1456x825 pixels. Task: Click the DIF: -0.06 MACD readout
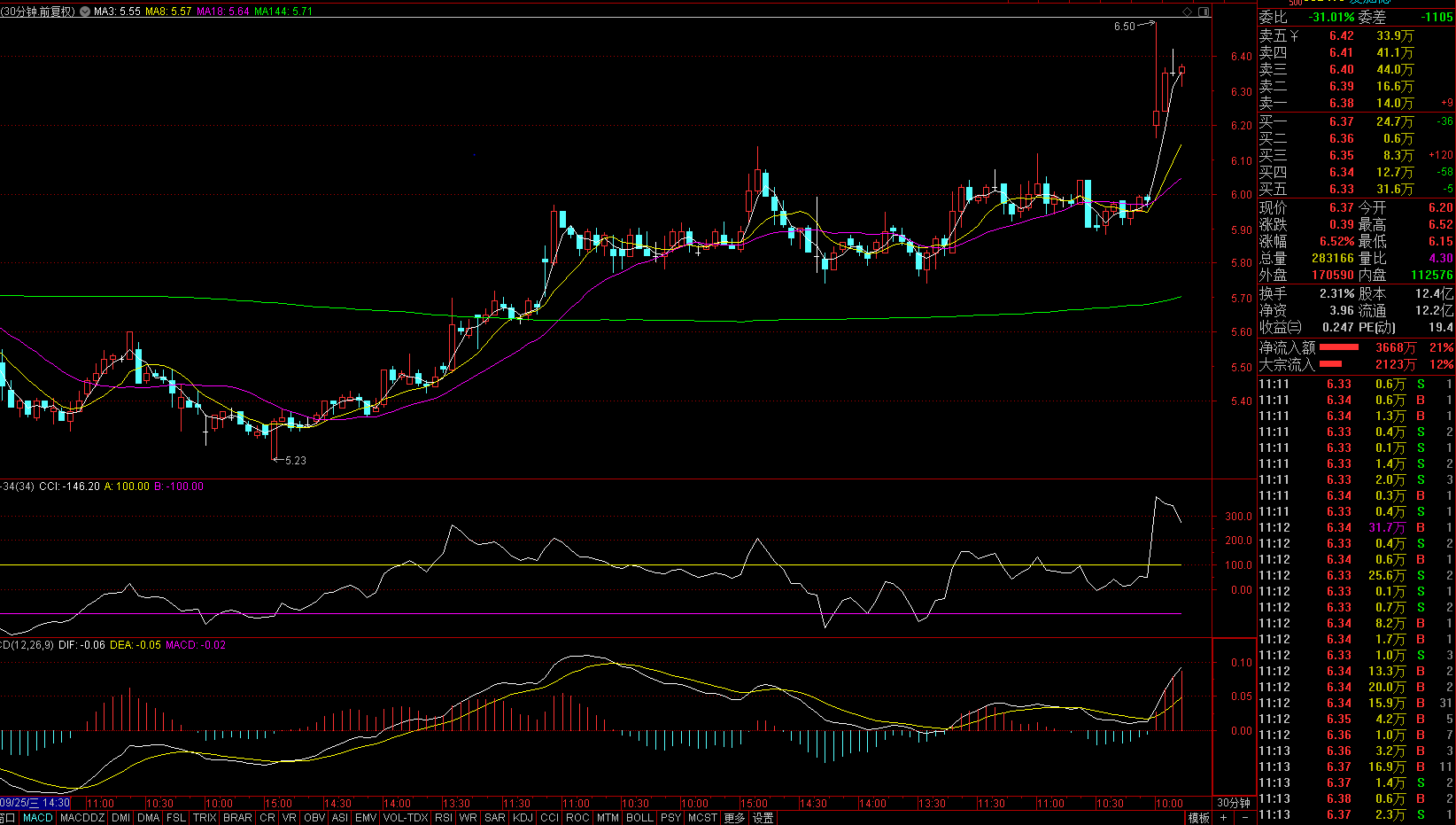[81, 644]
